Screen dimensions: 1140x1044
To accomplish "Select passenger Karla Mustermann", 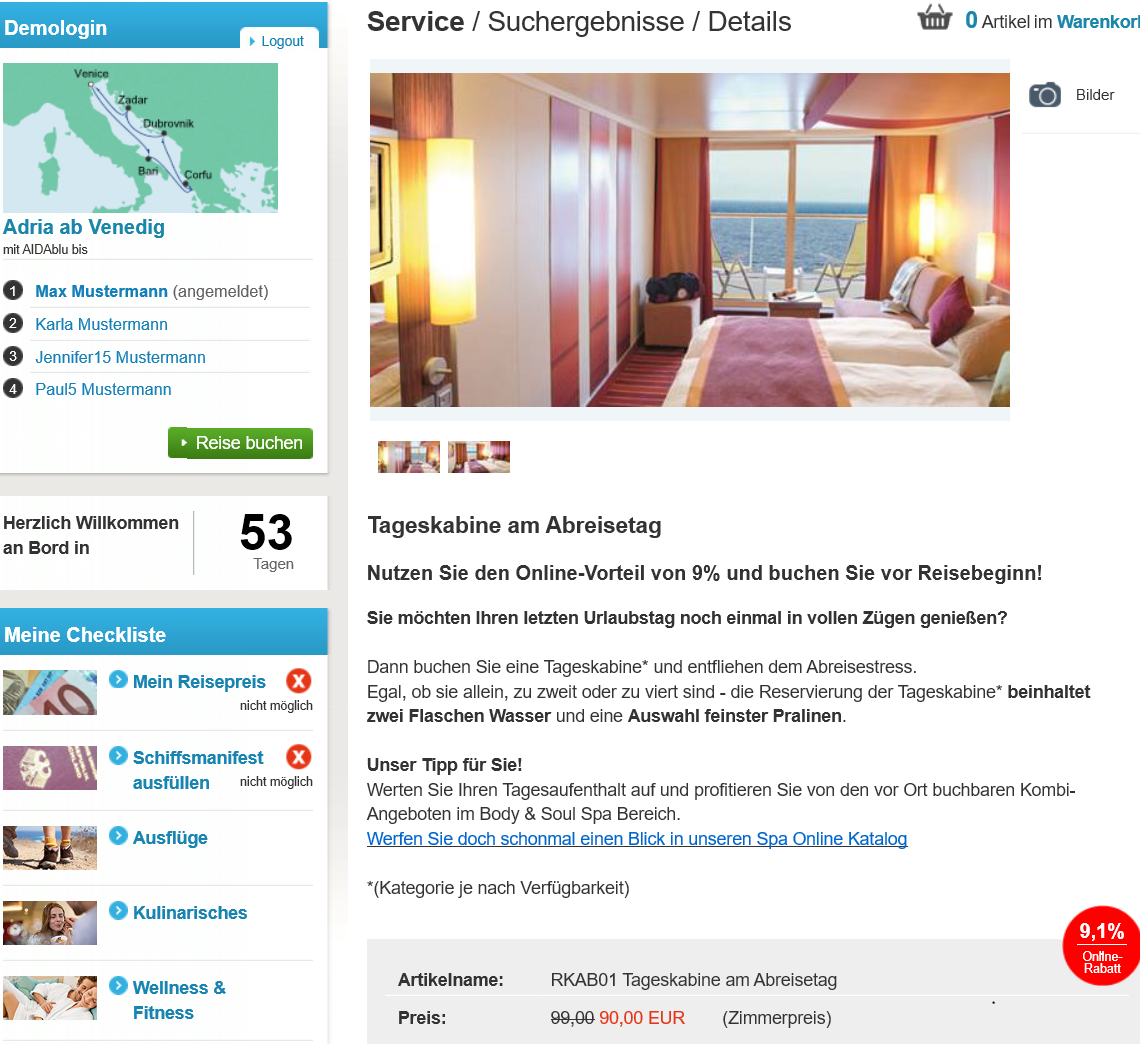I will tap(101, 324).
